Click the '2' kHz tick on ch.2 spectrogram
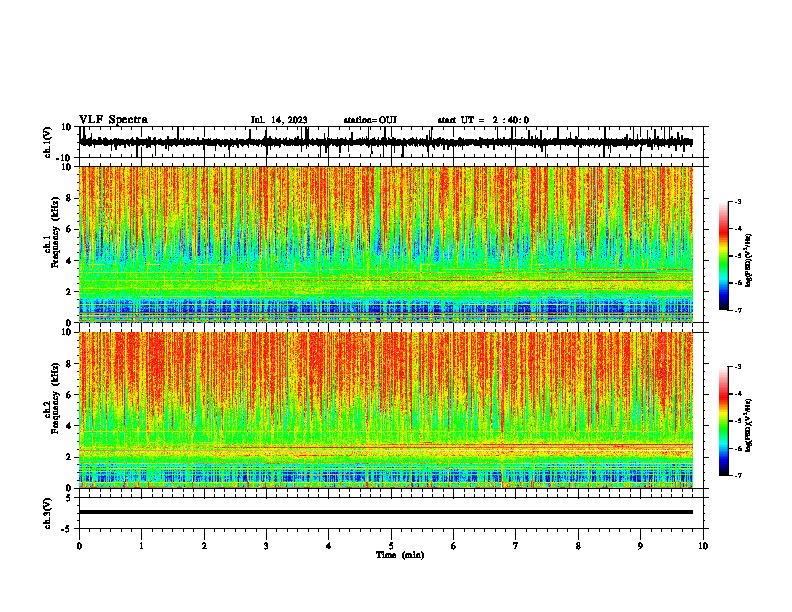Screen dimensions: 792x612 69,457
